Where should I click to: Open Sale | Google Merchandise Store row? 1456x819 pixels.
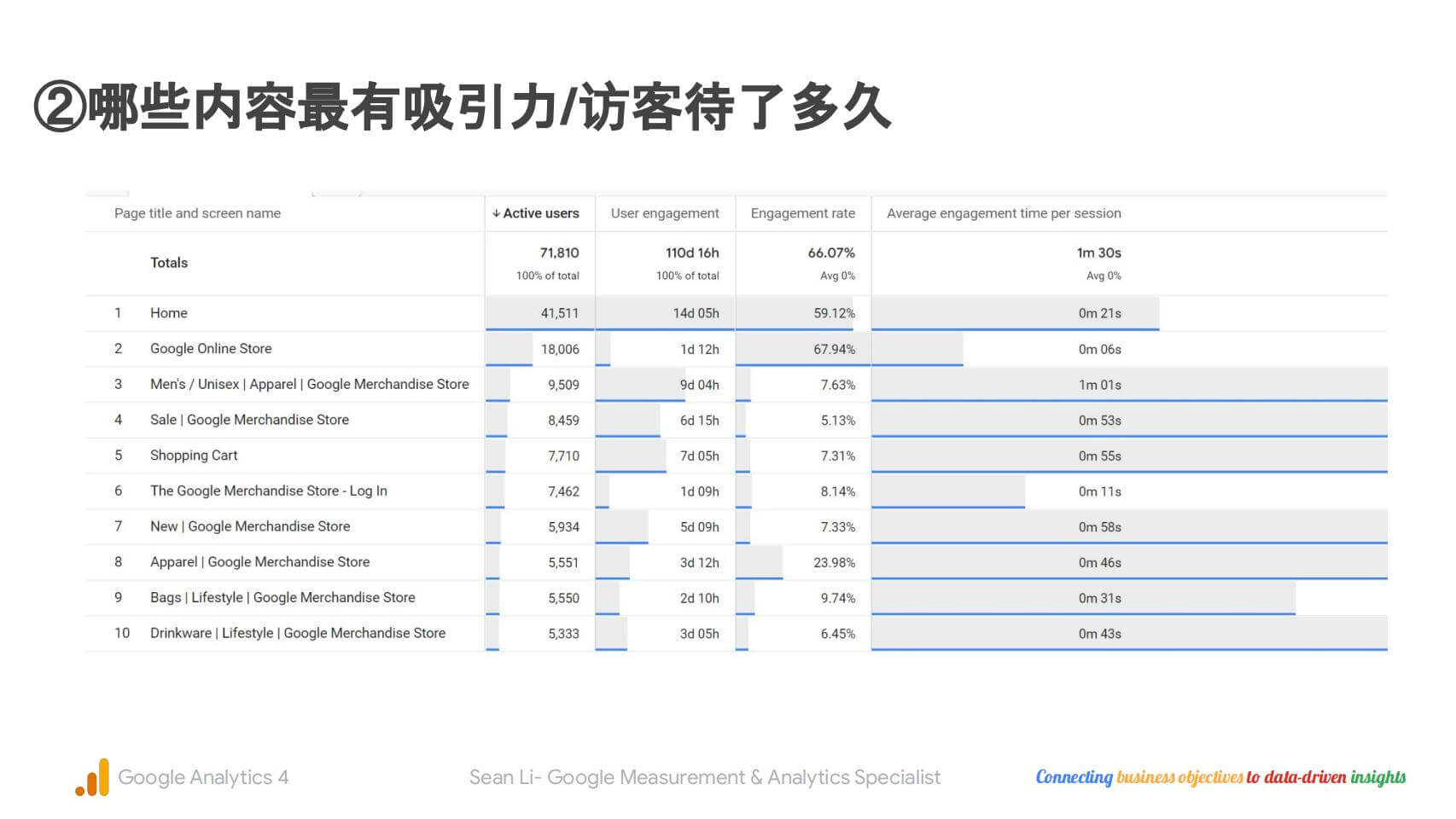tap(249, 420)
